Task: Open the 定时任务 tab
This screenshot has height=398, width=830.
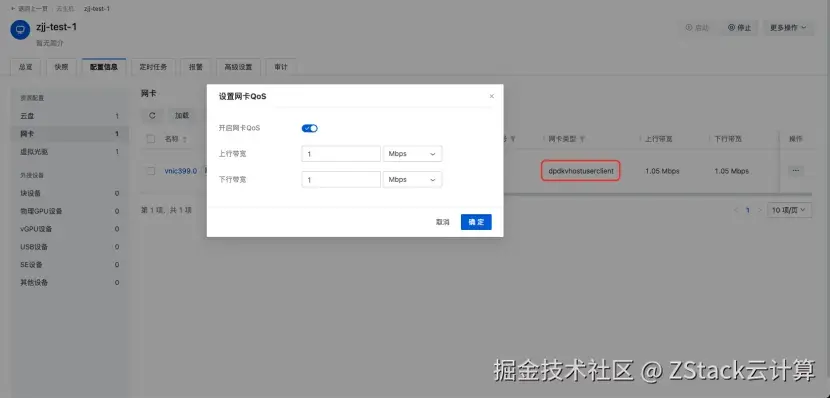Action: pyautogui.click(x=154, y=67)
